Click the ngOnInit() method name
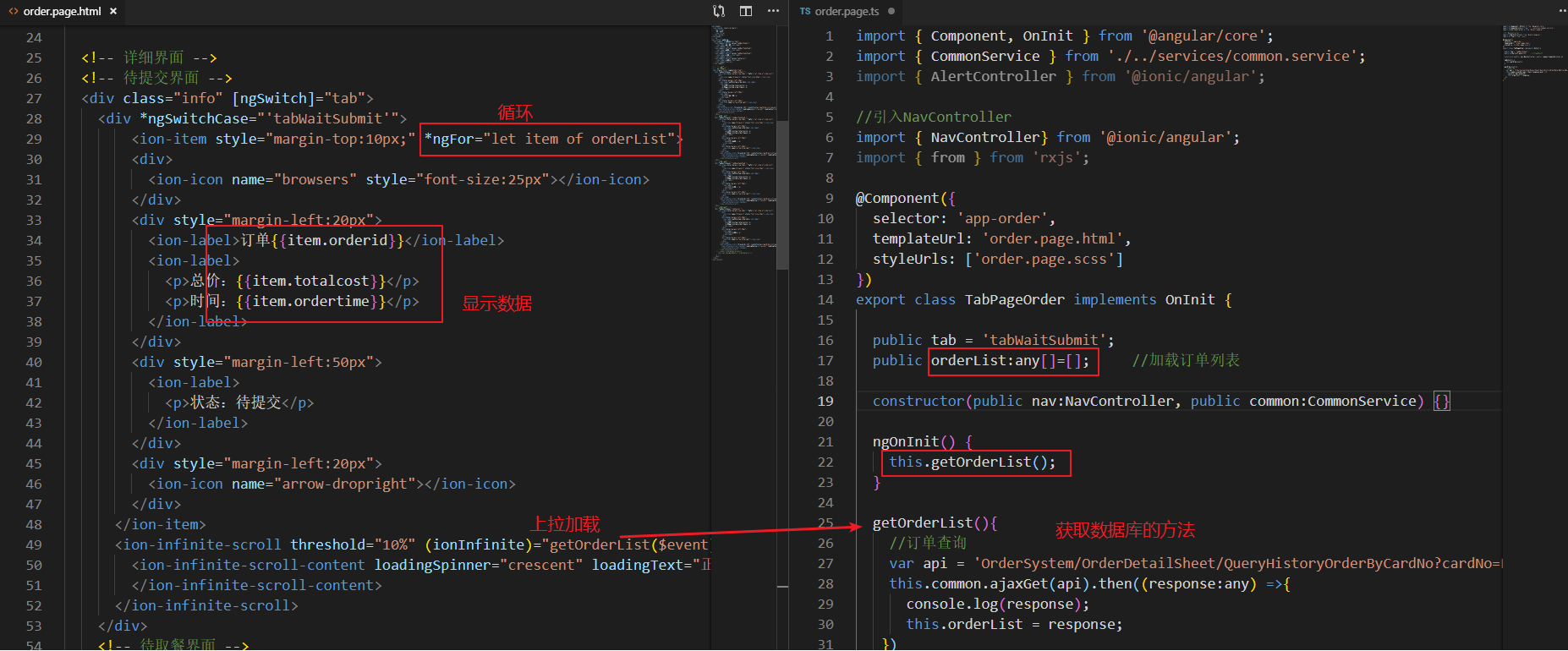The height and width of the screenshot is (651, 1568). [914, 441]
